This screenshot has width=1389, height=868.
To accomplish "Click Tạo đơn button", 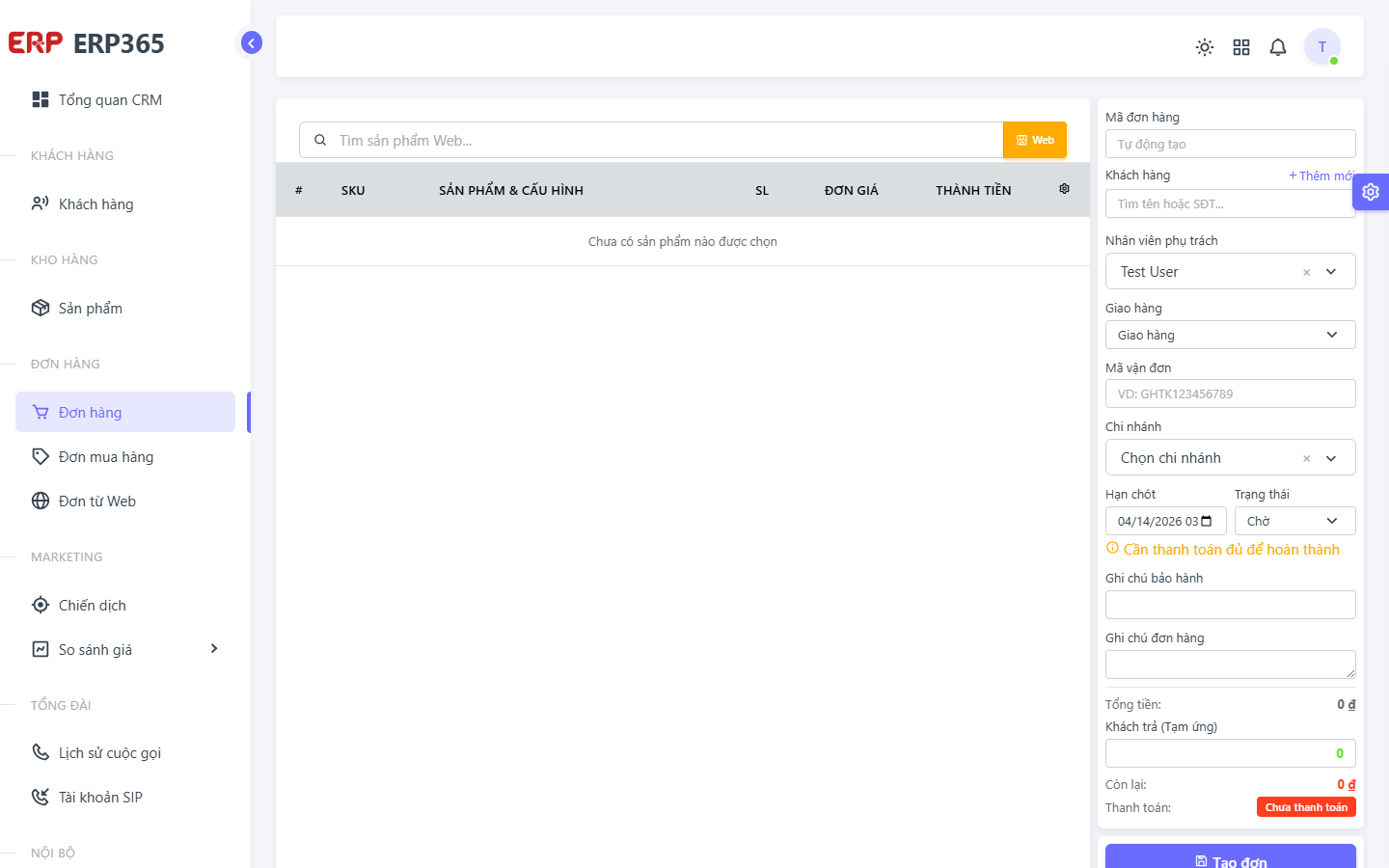I will [1231, 857].
